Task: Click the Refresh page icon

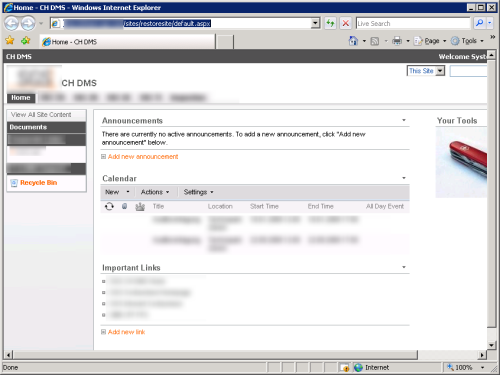Action: pos(330,23)
